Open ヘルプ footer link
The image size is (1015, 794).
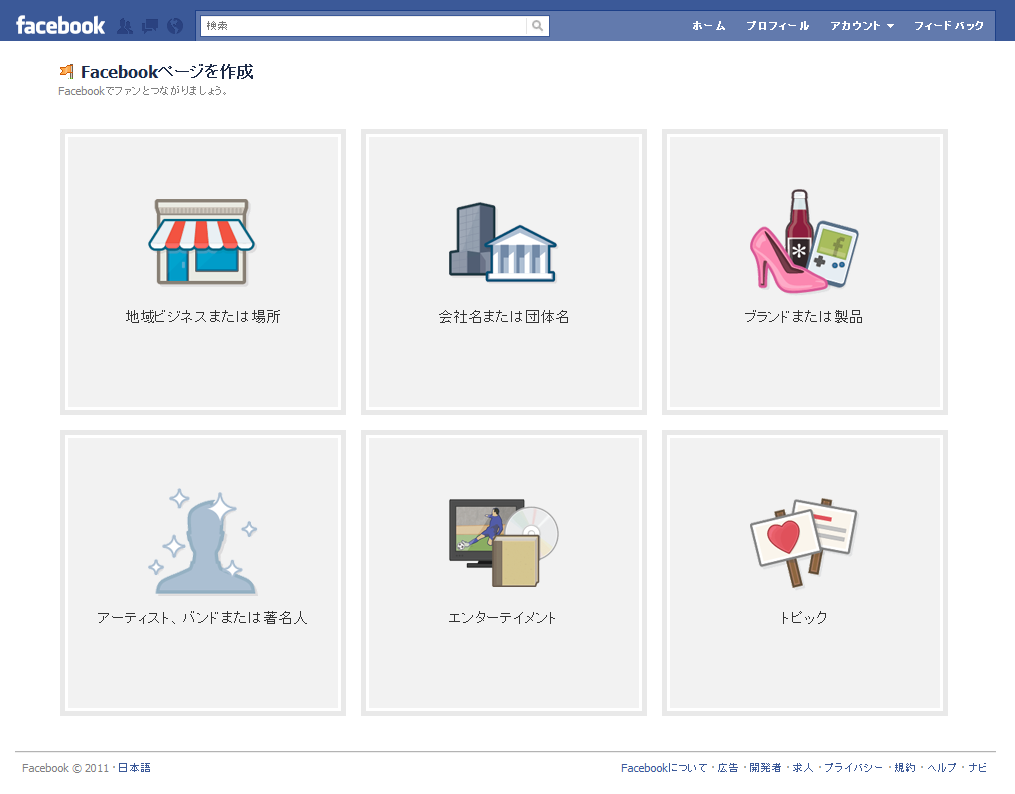(x=942, y=768)
